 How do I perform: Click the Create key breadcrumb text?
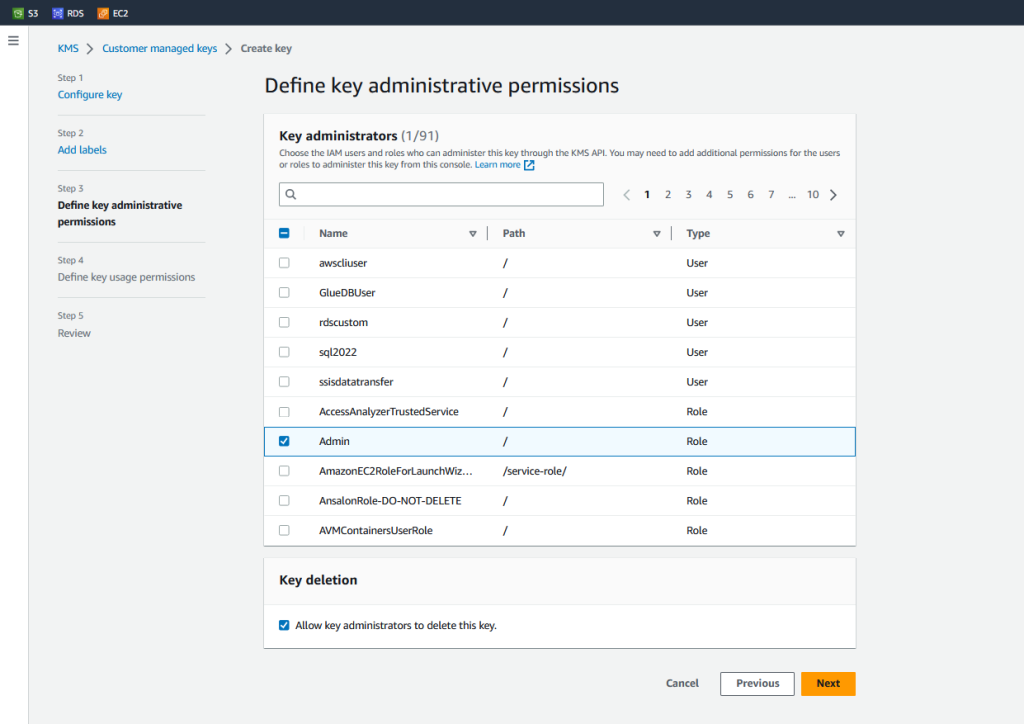point(266,48)
